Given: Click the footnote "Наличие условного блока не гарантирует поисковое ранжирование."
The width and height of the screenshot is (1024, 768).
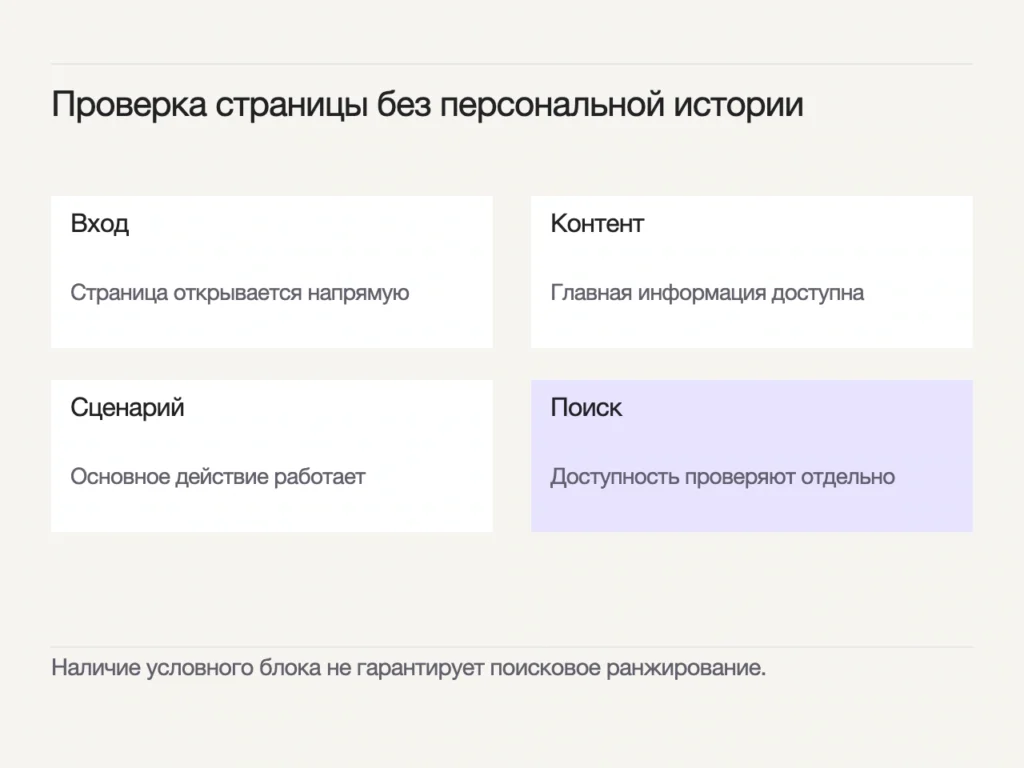Looking at the screenshot, I should pos(409,668).
